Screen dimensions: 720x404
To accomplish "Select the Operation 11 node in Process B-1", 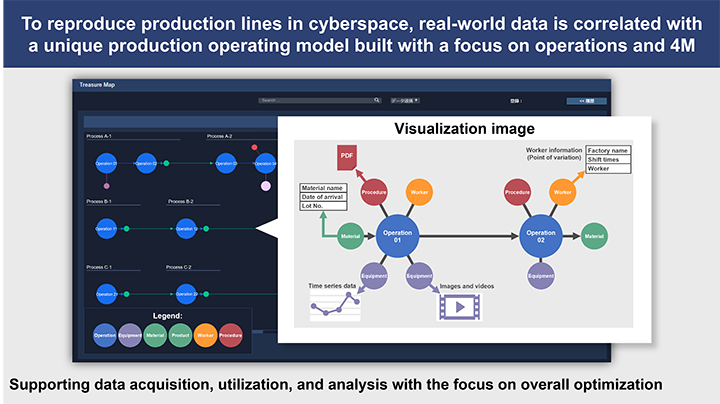I will (106, 229).
